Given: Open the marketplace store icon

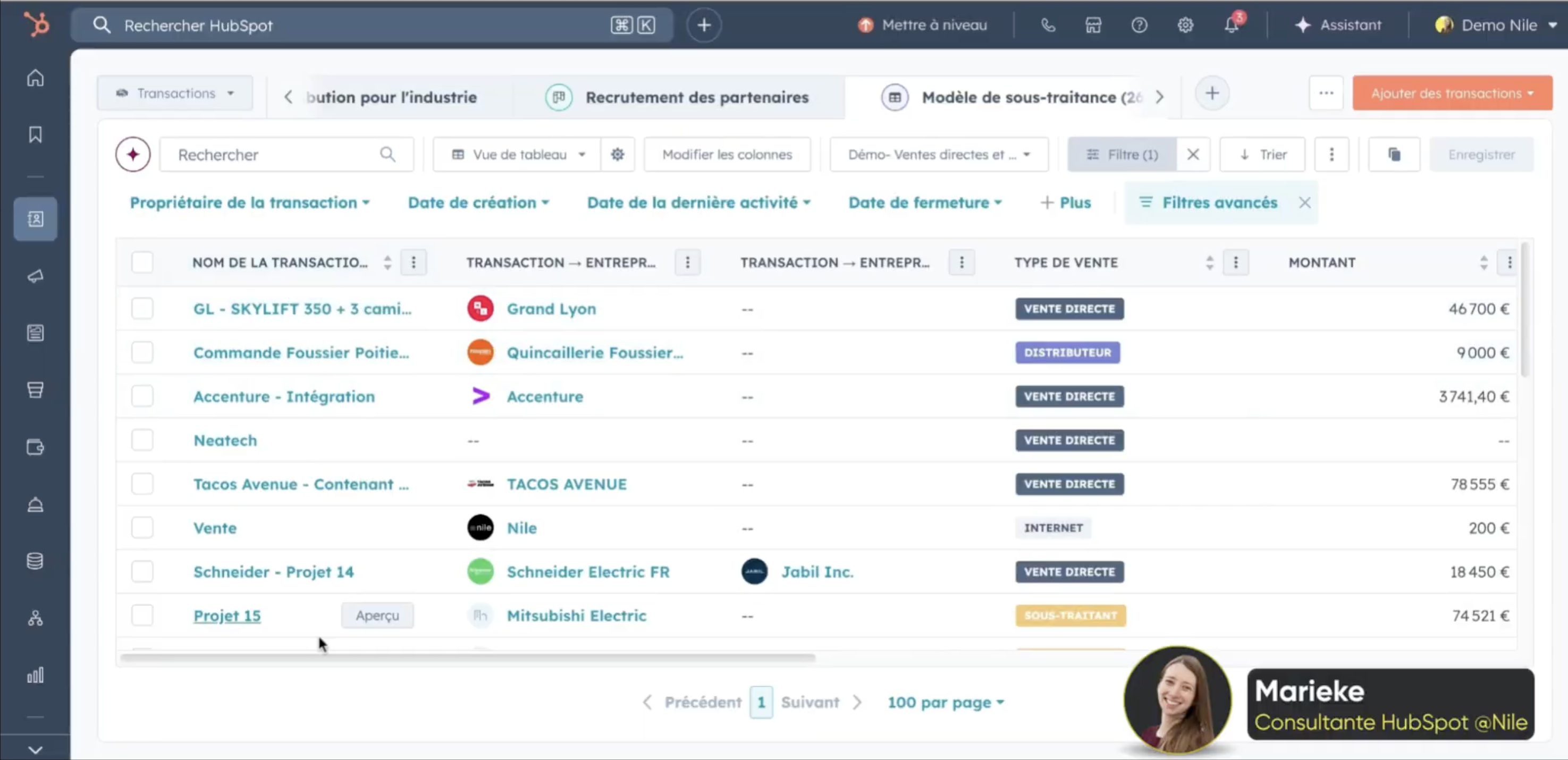Looking at the screenshot, I should click(1093, 26).
